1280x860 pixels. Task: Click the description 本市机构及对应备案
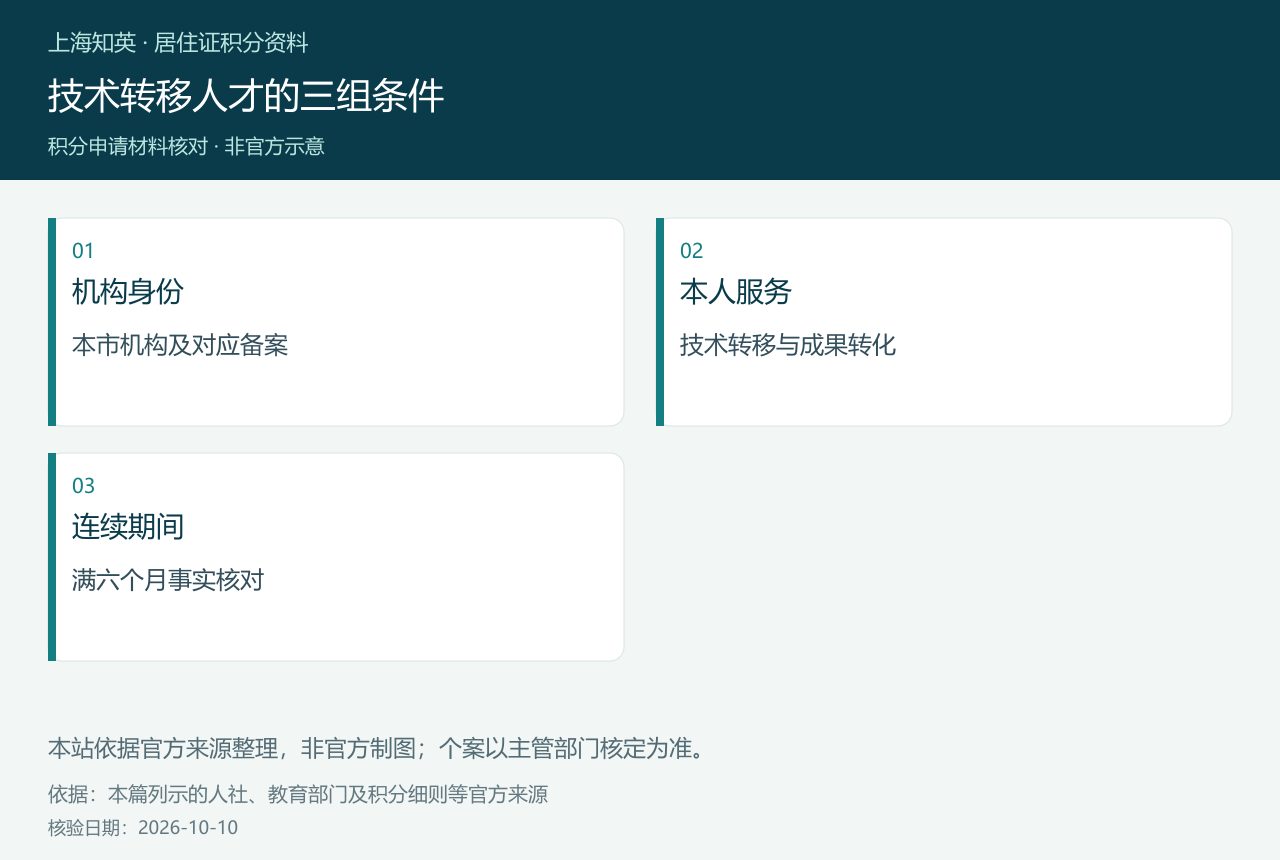(x=180, y=345)
